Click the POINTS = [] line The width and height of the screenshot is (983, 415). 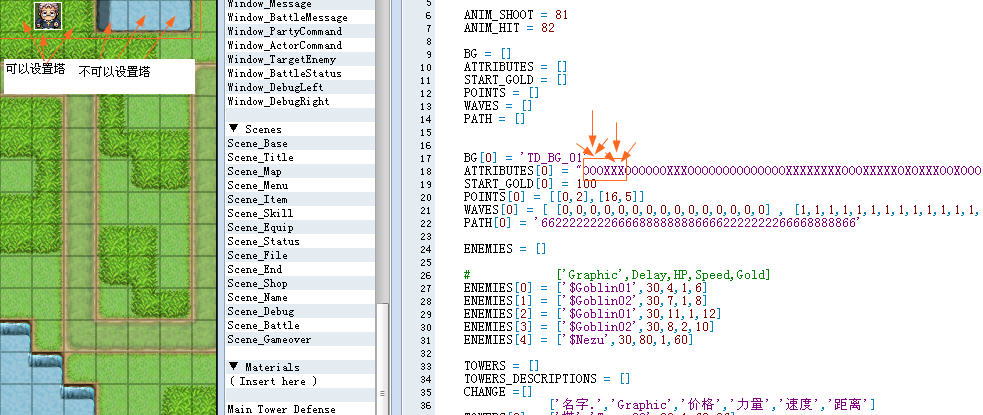502,93
